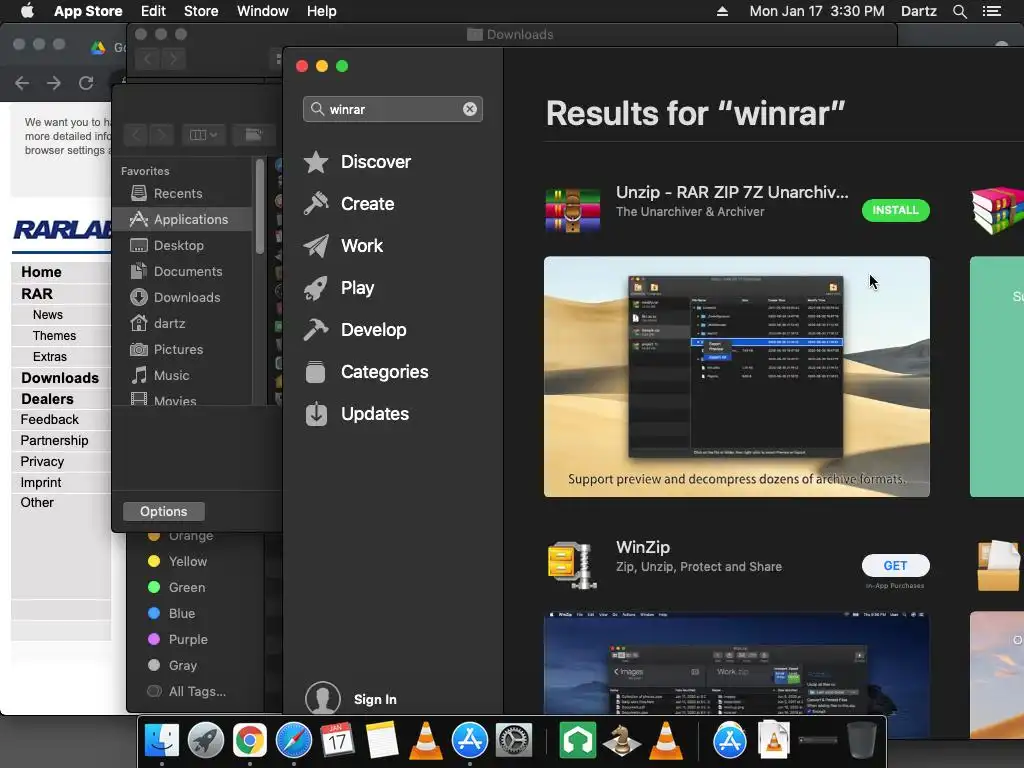1024x768 pixels.
Task: Open Safari from the Dock
Action: [x=294, y=741]
